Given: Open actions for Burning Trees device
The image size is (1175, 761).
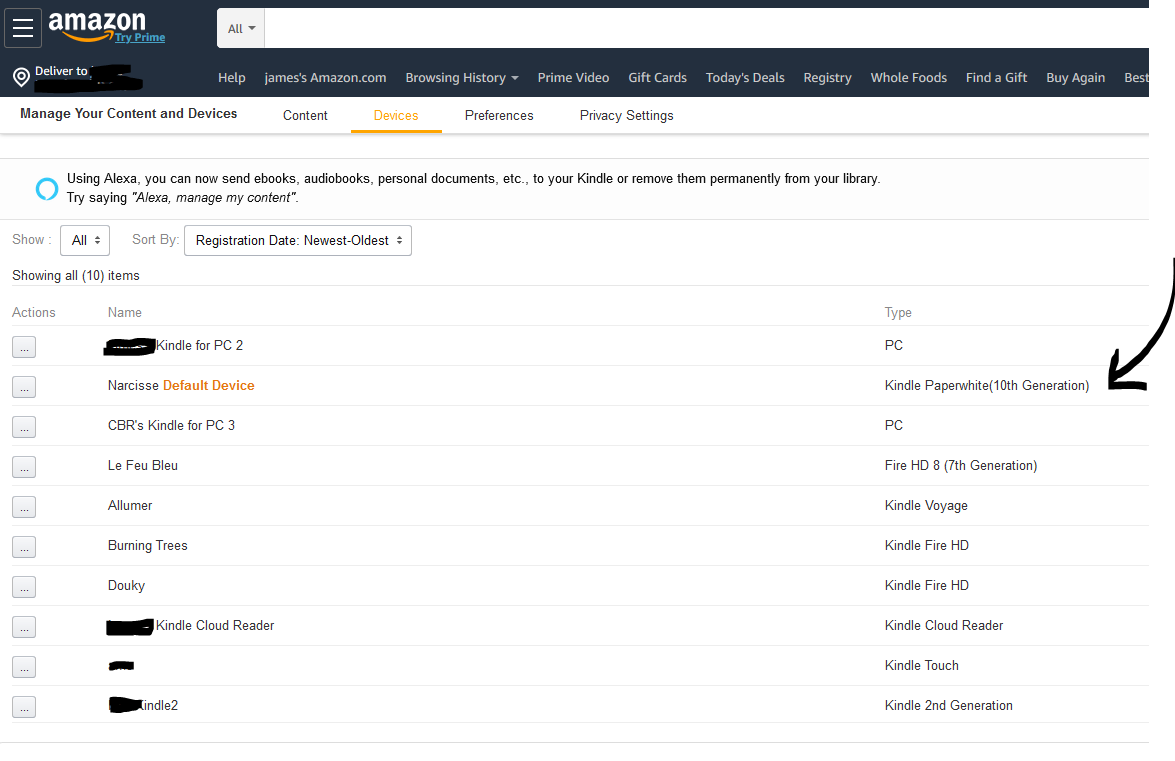Looking at the screenshot, I should coord(24,547).
